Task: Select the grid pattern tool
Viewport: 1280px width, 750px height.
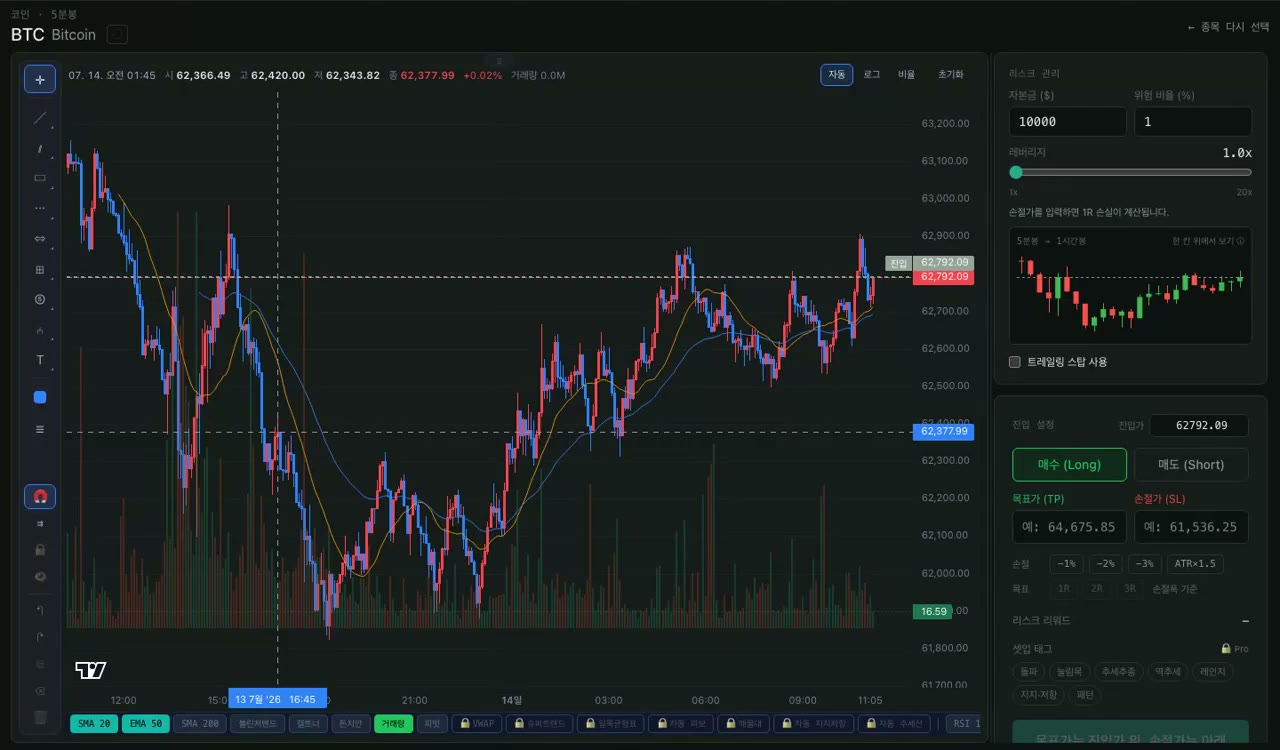Action: pyautogui.click(x=40, y=269)
